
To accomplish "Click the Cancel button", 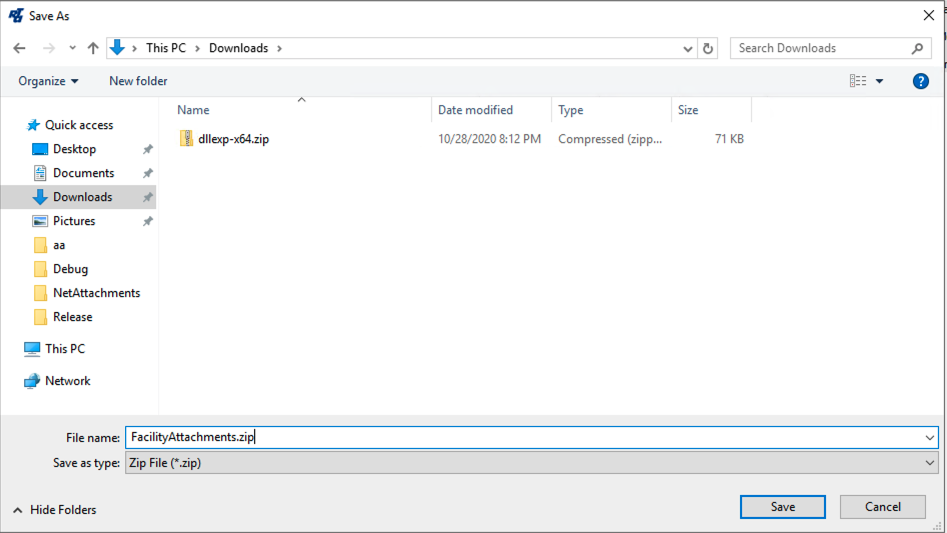I will coord(882,507).
